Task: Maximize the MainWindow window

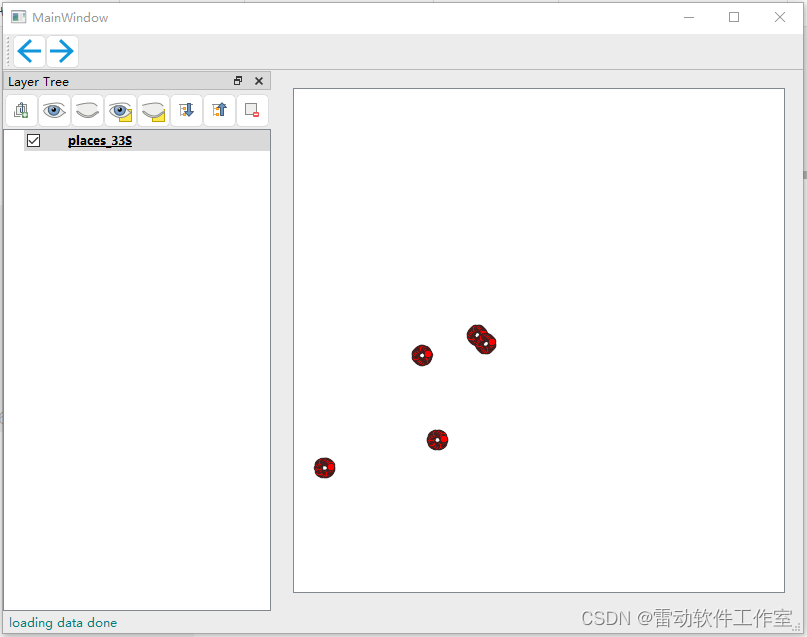Action: pos(734,17)
